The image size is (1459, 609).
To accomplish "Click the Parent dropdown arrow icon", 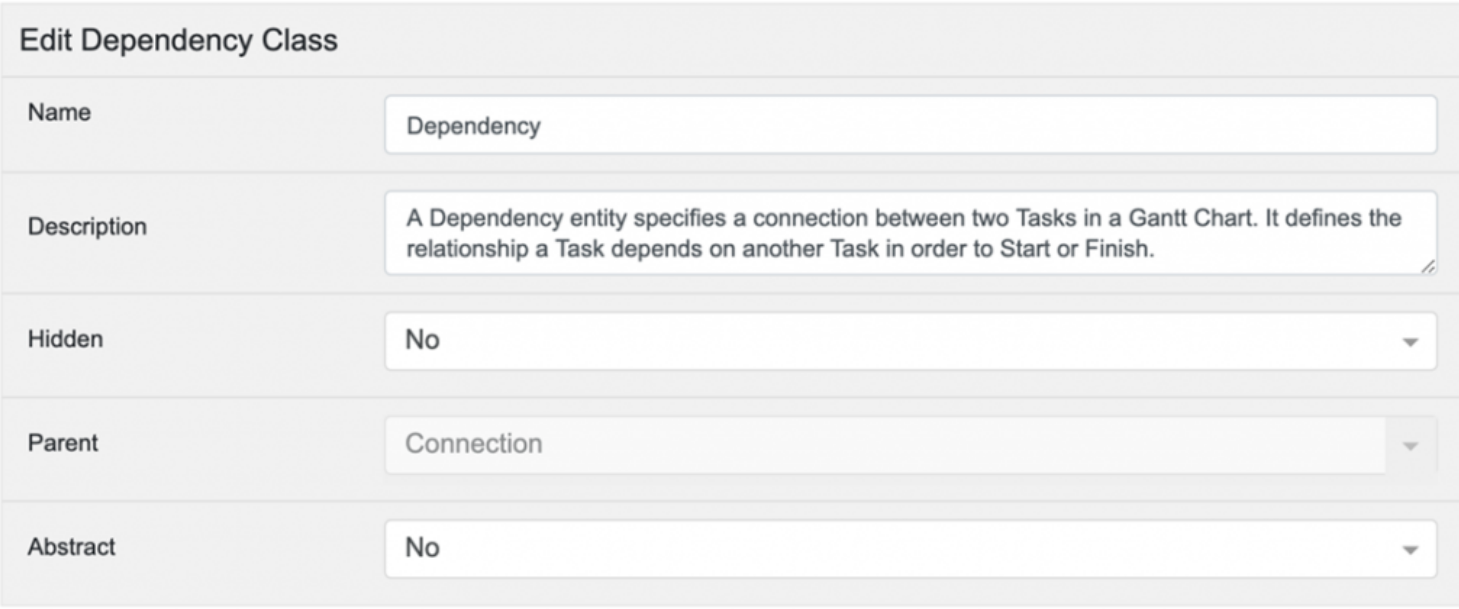I will point(1410,446).
